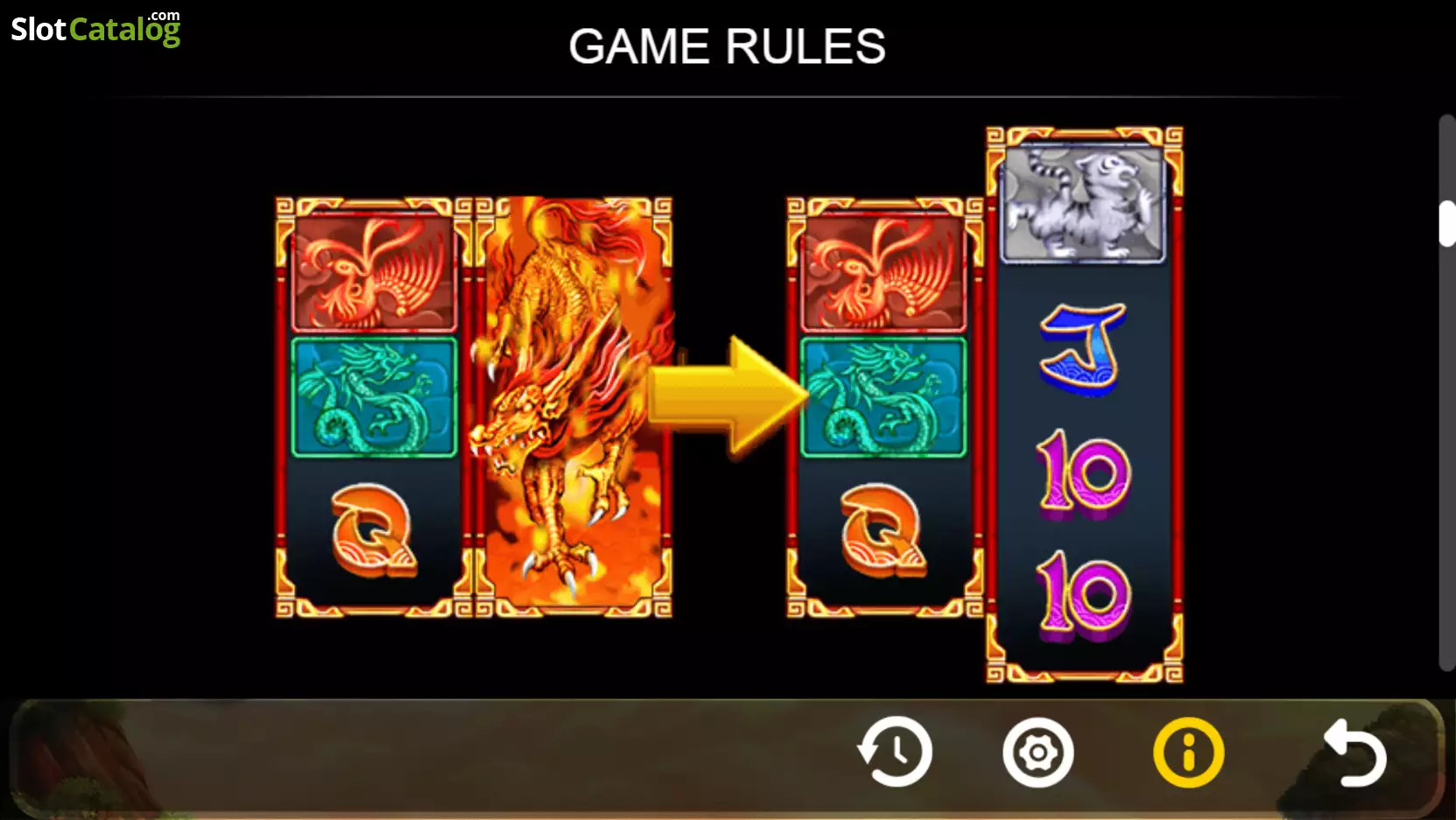
Task: Click the white tiger symbol
Action: [x=1084, y=204]
